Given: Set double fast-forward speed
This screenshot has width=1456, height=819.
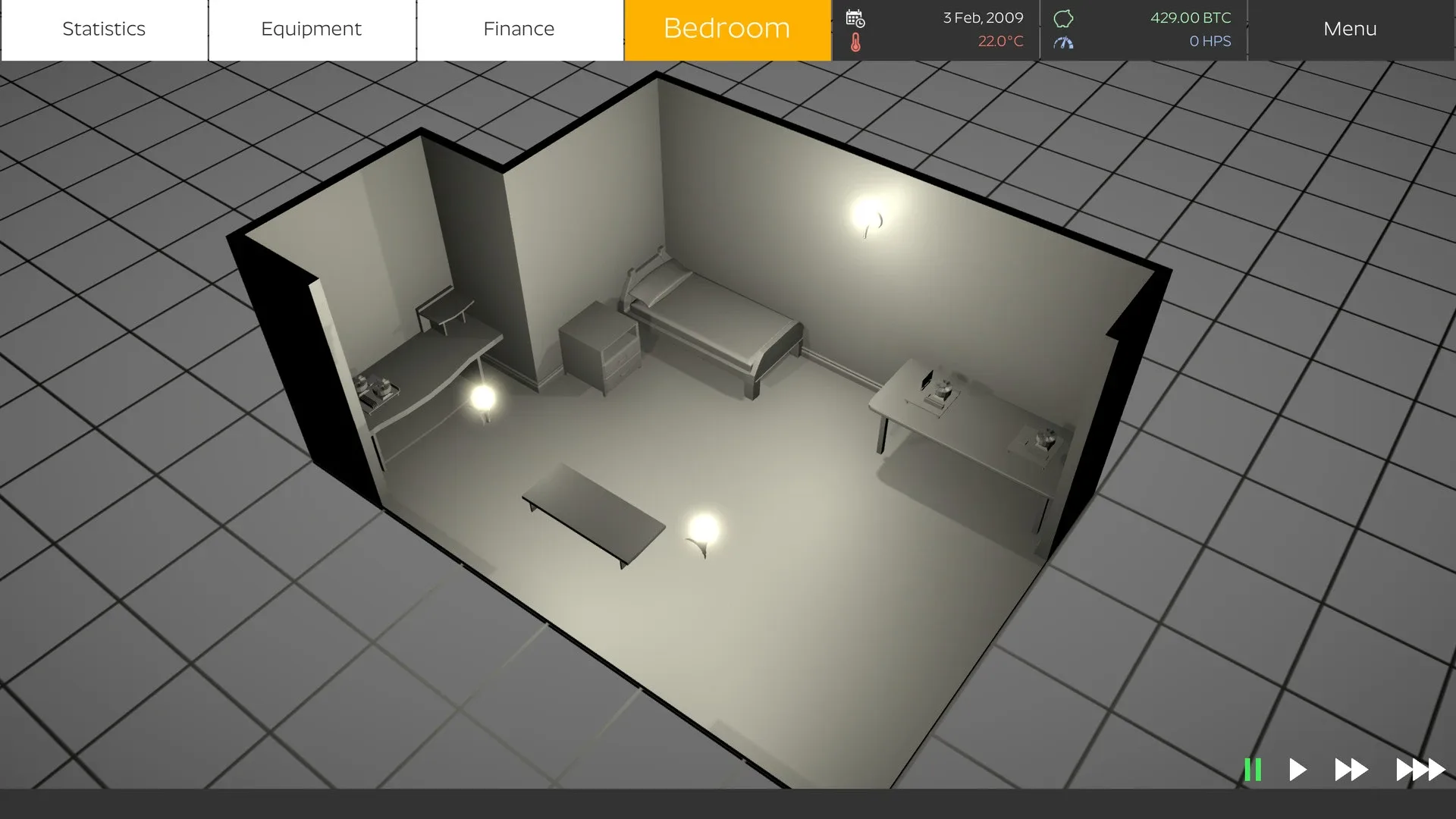Looking at the screenshot, I should click(1351, 770).
